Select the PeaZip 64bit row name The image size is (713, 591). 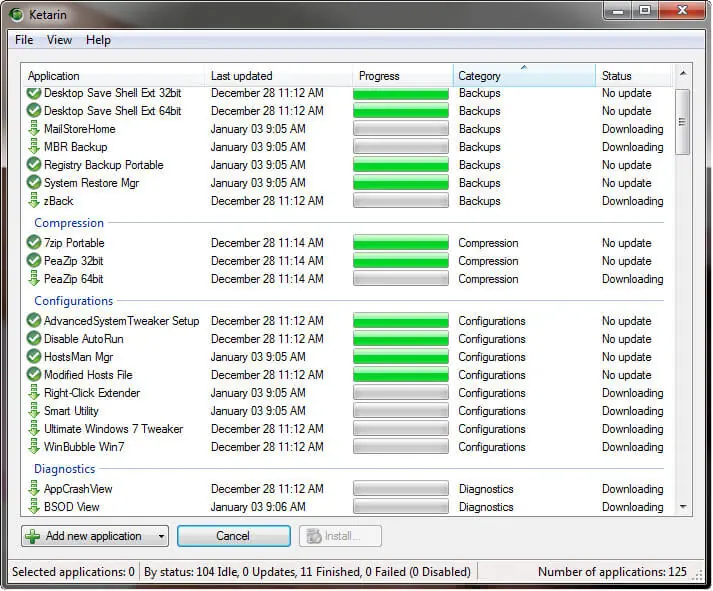pos(74,279)
